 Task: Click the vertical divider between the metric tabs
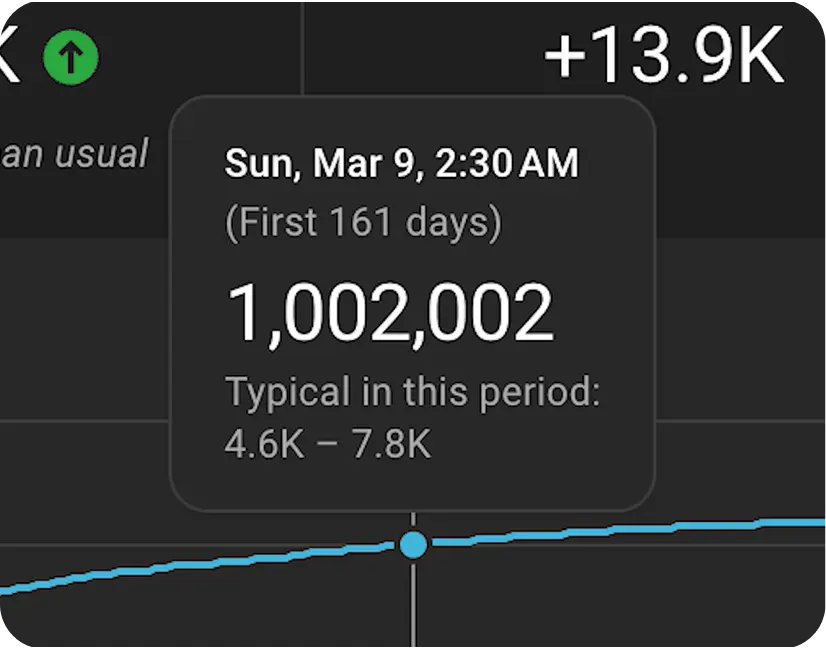click(303, 48)
